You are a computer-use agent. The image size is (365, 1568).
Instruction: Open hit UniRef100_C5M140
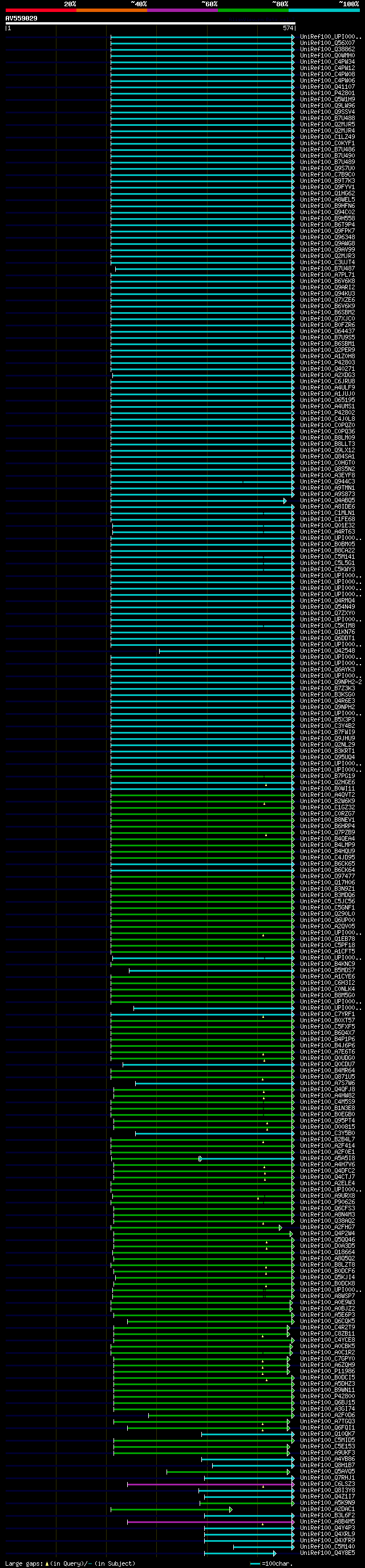tap(327, 1547)
